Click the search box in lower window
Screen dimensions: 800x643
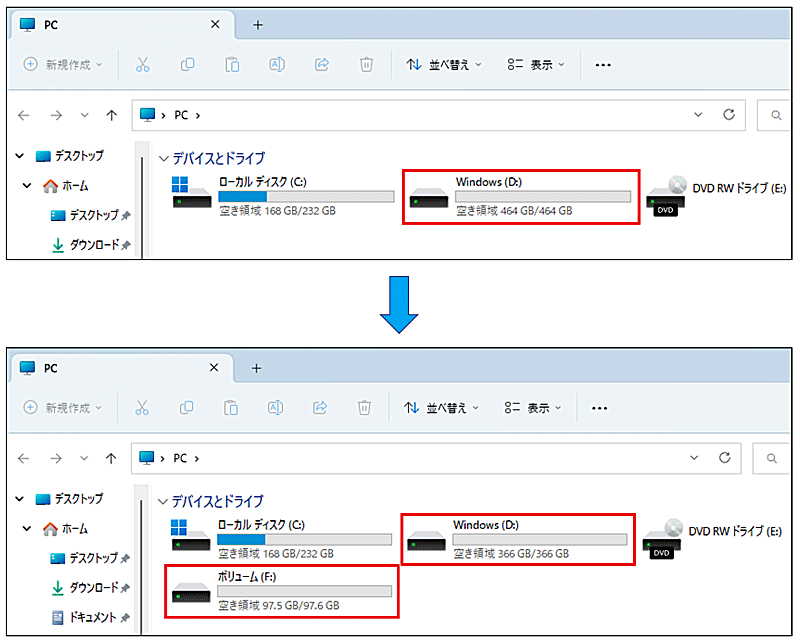[771, 458]
